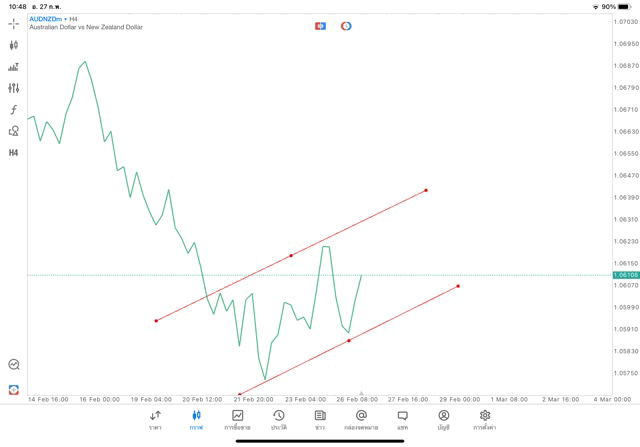The image size is (640, 447).
Task: Open the indicators function icon
Action: click(x=14, y=110)
